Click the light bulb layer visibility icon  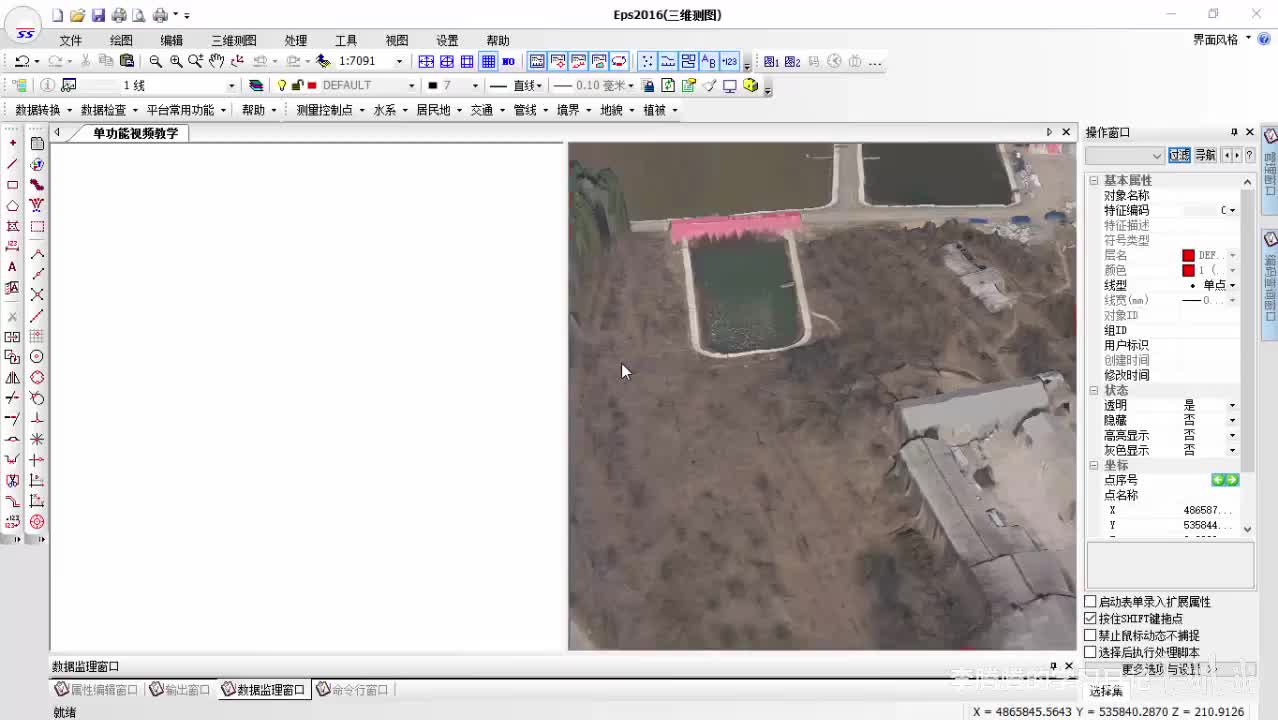click(x=282, y=85)
